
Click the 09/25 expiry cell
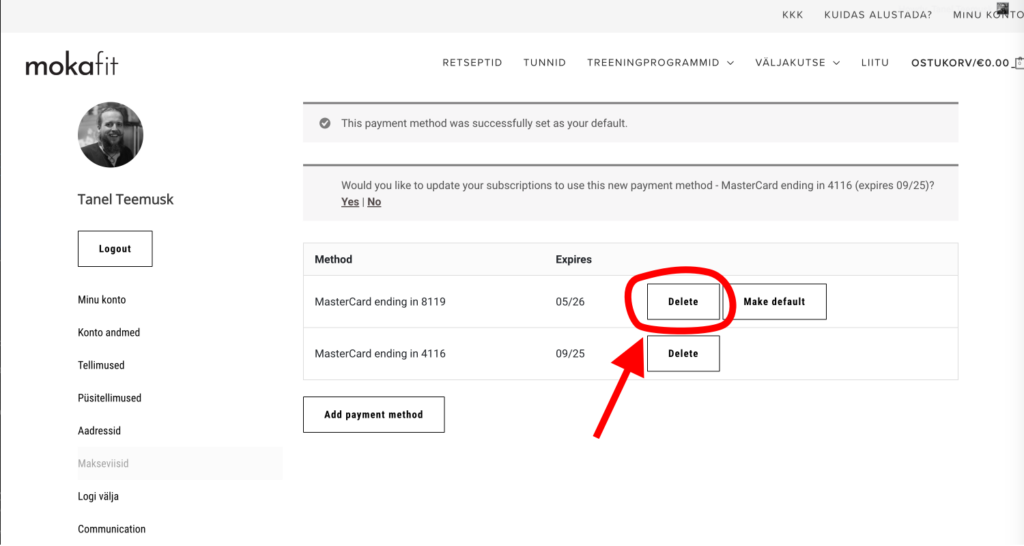tap(570, 353)
